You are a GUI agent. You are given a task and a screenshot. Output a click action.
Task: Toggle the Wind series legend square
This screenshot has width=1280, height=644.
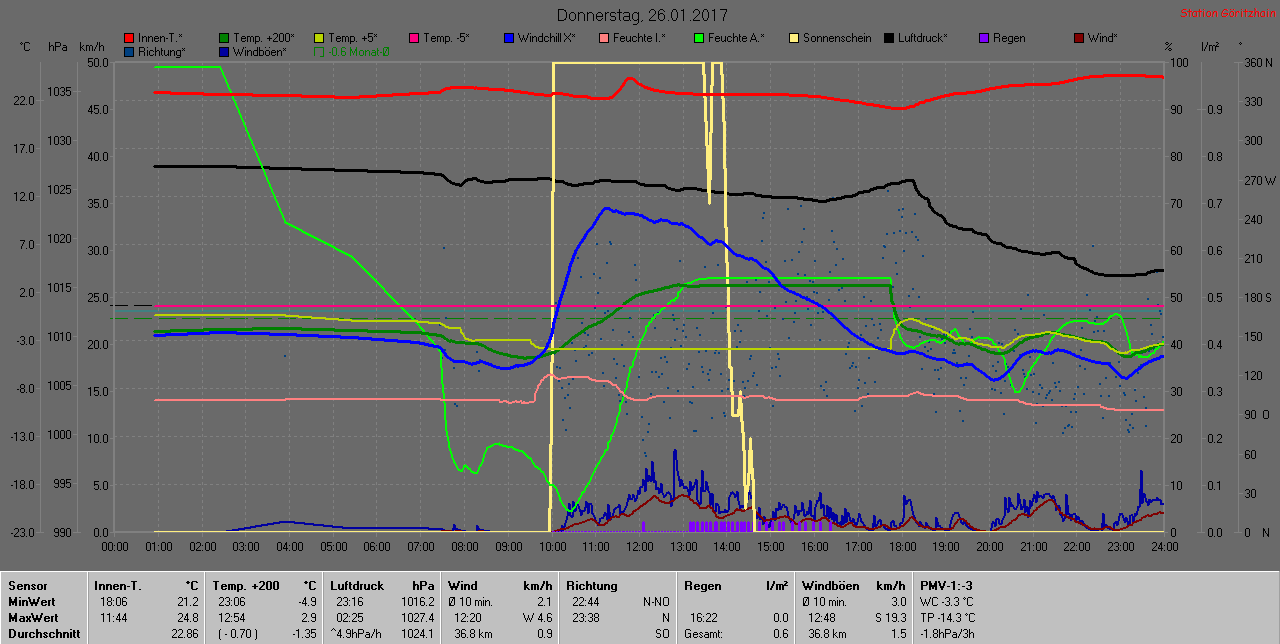pos(1079,39)
